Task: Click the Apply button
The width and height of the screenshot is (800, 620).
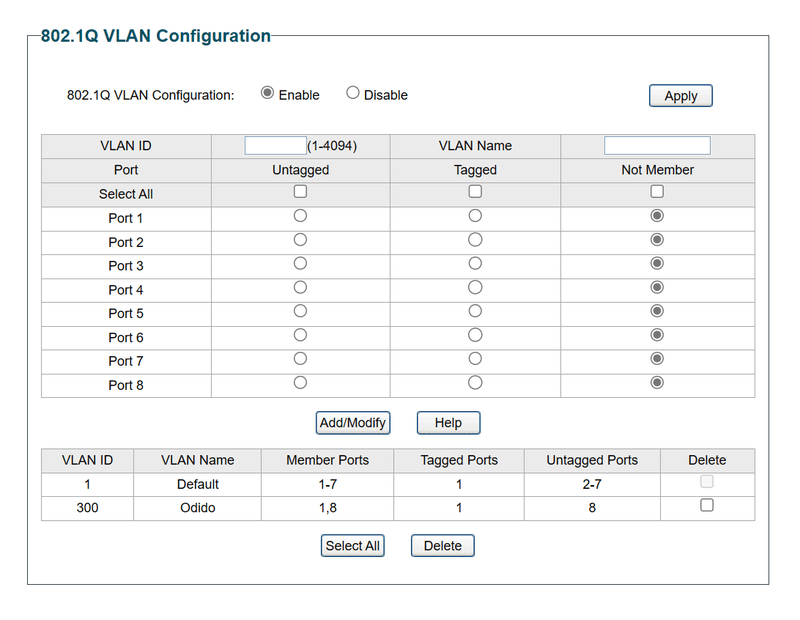Action: click(680, 96)
